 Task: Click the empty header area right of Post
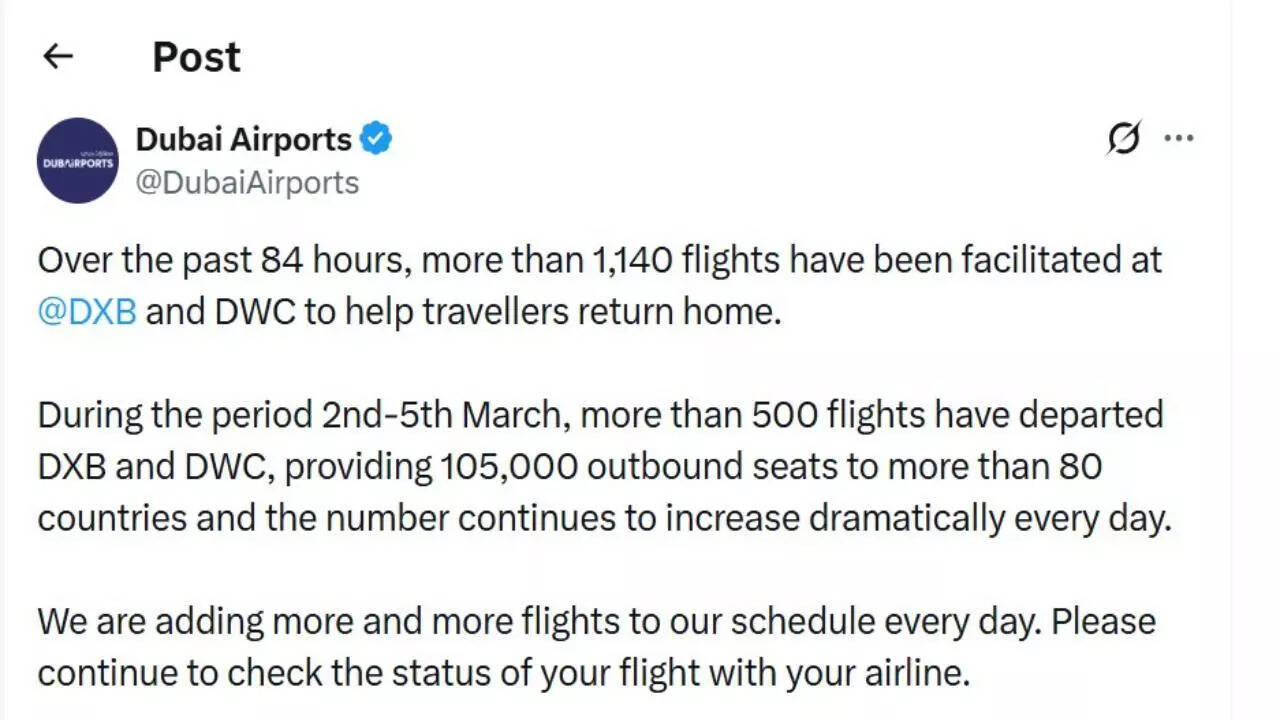tap(700, 57)
